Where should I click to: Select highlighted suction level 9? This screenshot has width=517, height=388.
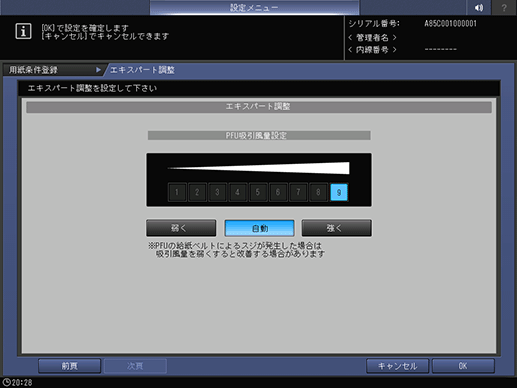pos(339,192)
